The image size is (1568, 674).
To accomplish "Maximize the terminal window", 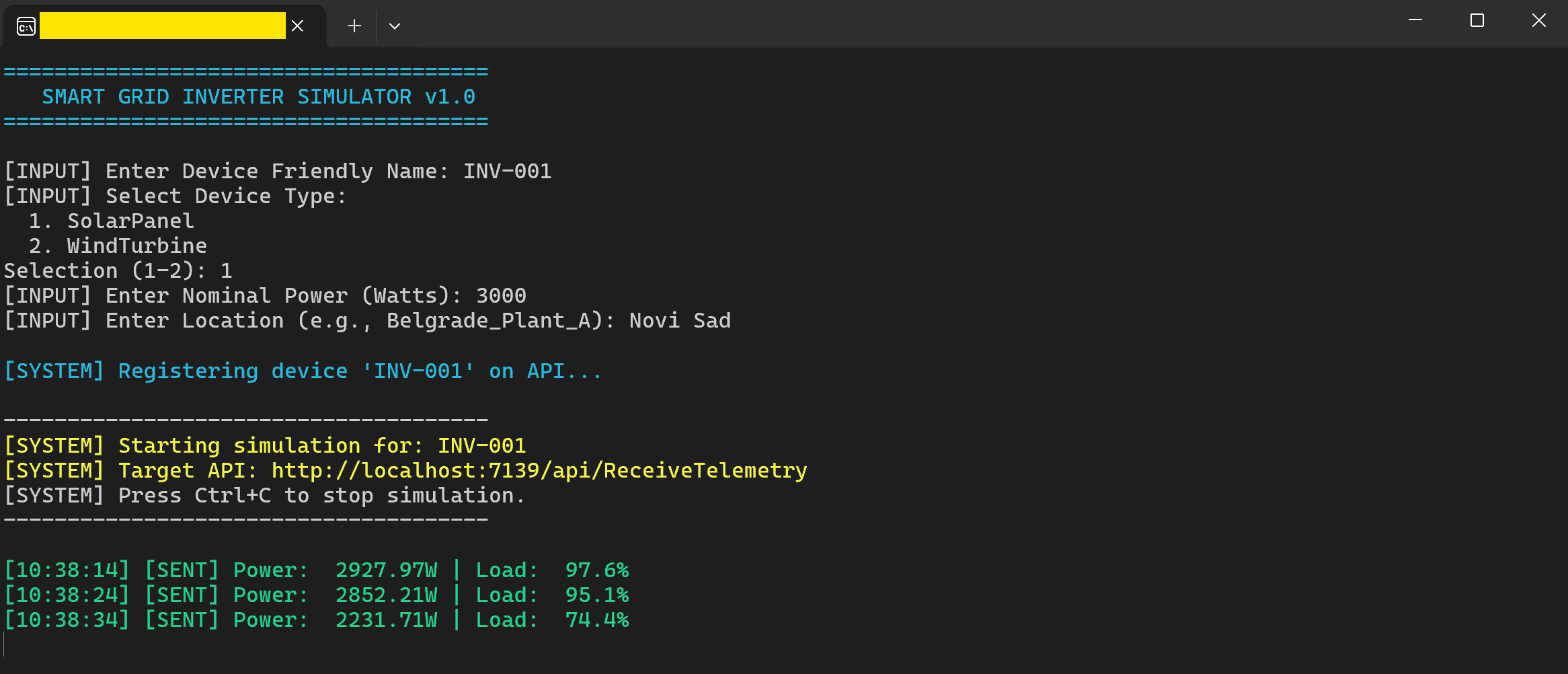I will (1477, 21).
